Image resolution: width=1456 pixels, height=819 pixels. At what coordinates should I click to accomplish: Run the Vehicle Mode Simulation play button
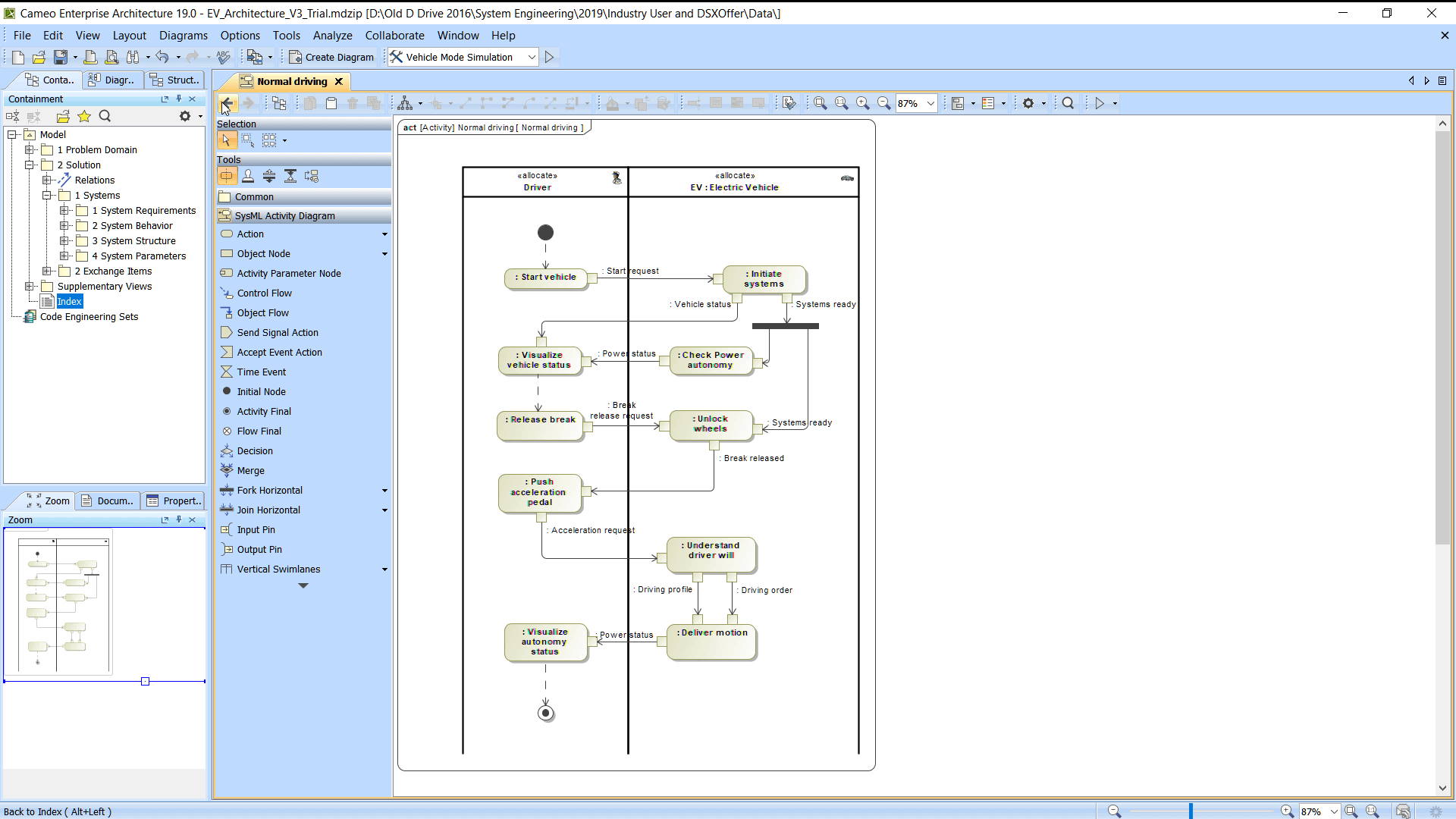point(550,57)
